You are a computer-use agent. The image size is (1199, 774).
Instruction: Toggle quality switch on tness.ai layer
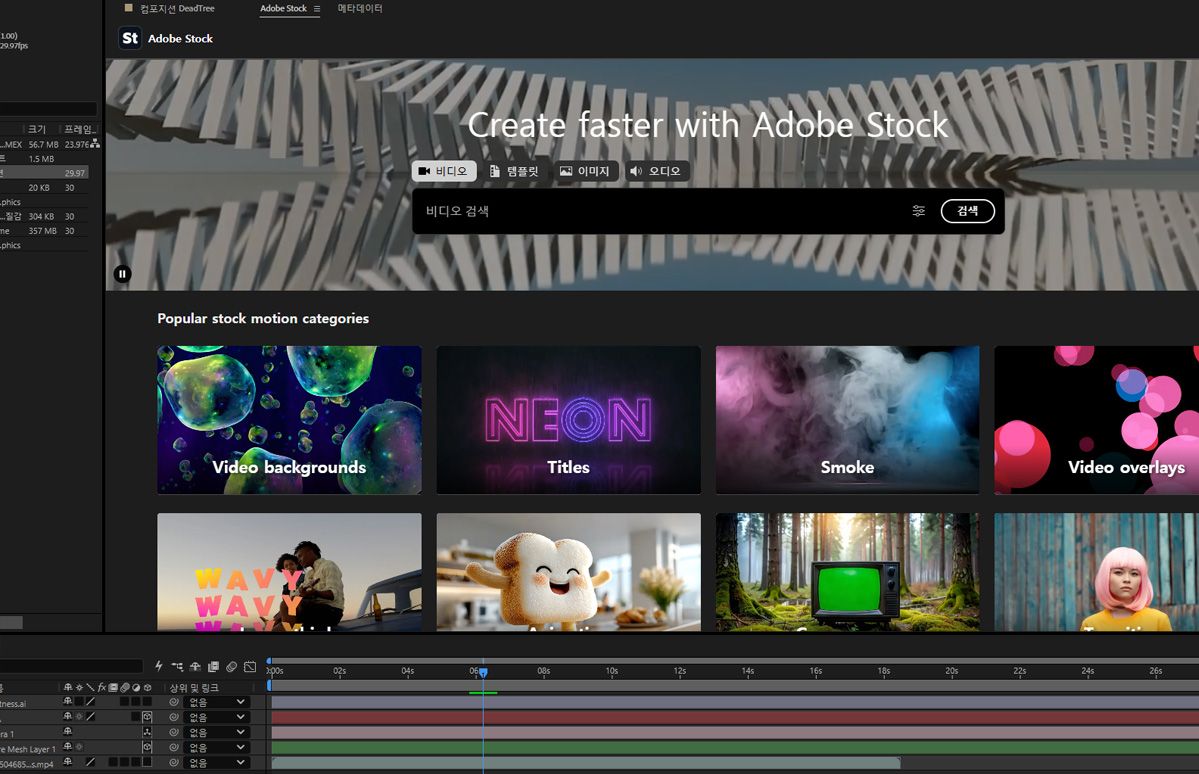point(90,701)
